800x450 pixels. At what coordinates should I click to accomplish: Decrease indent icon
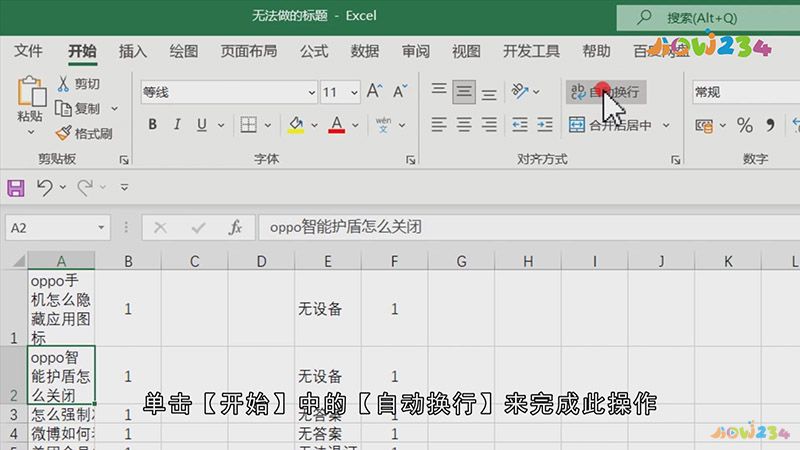(520, 124)
